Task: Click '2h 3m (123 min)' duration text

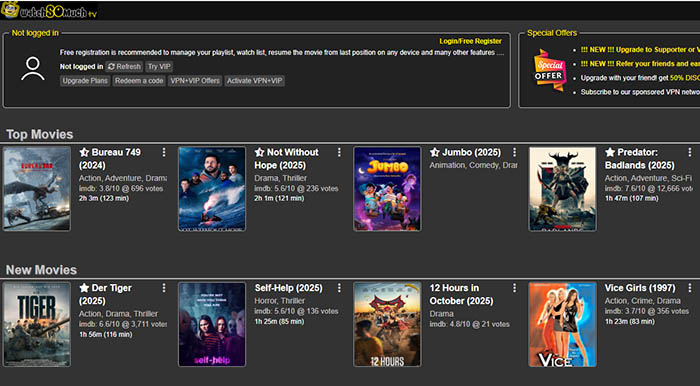Action: coord(104,198)
